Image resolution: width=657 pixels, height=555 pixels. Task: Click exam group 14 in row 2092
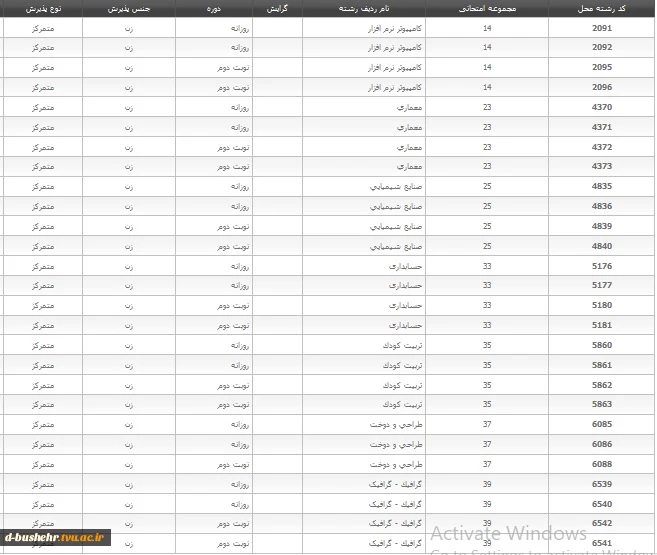coord(487,47)
